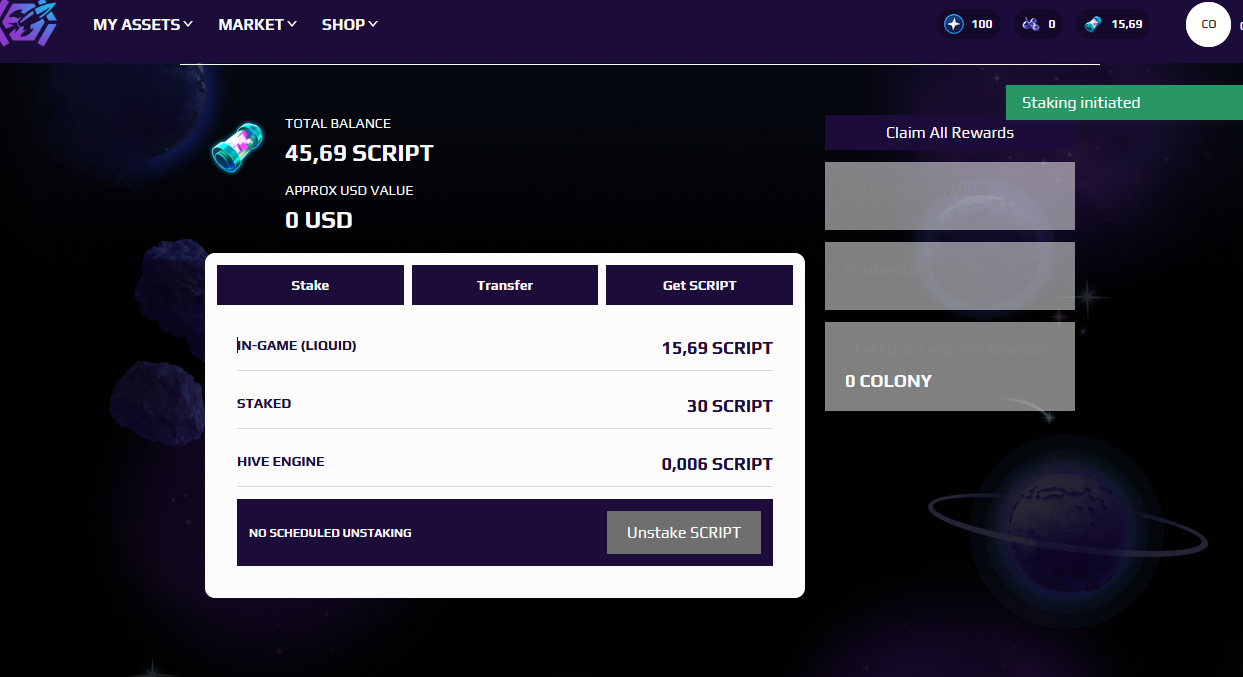The height and width of the screenshot is (677, 1243).
Task: Click the purple crystal resource icon showing 0
Action: coord(1029,24)
